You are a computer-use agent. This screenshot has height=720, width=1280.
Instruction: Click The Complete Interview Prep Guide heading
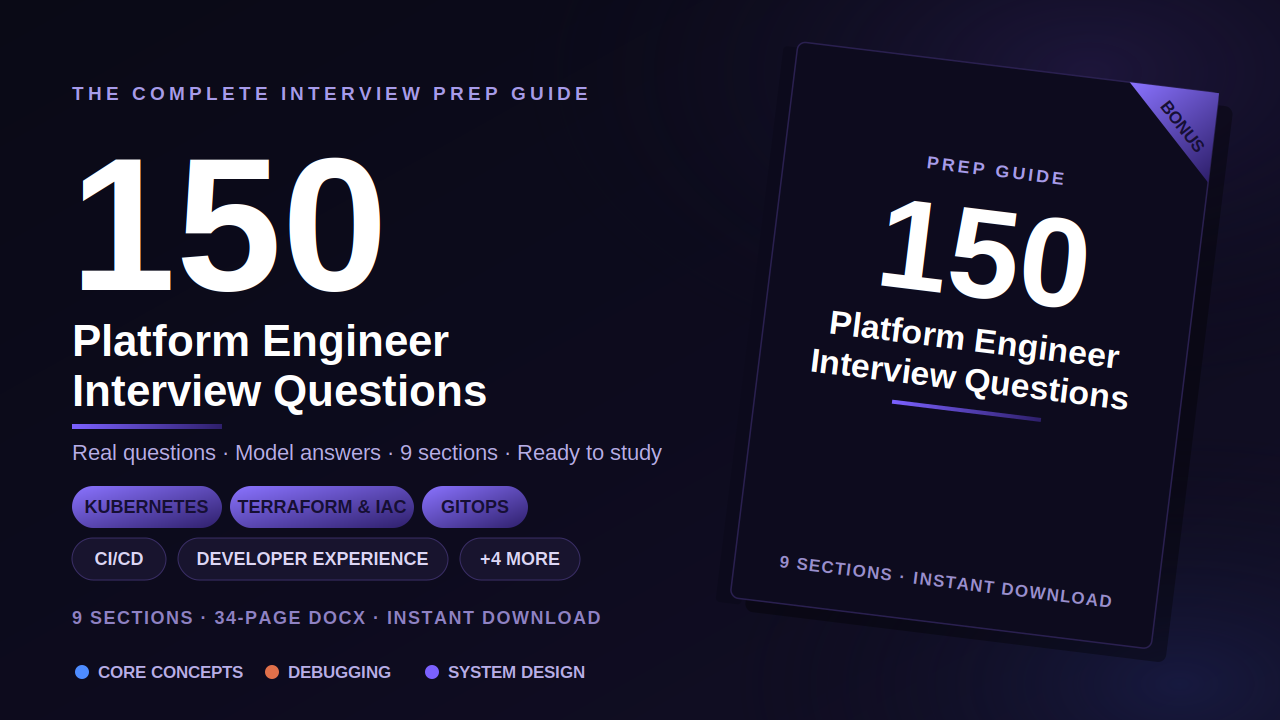coord(331,94)
